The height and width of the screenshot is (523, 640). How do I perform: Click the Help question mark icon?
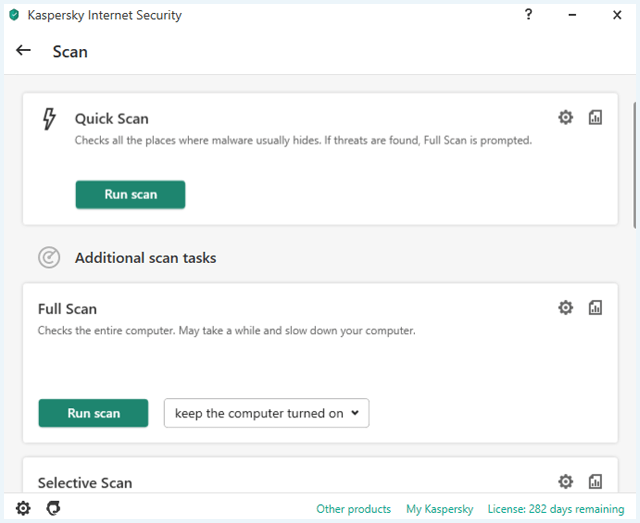pyautogui.click(x=528, y=15)
